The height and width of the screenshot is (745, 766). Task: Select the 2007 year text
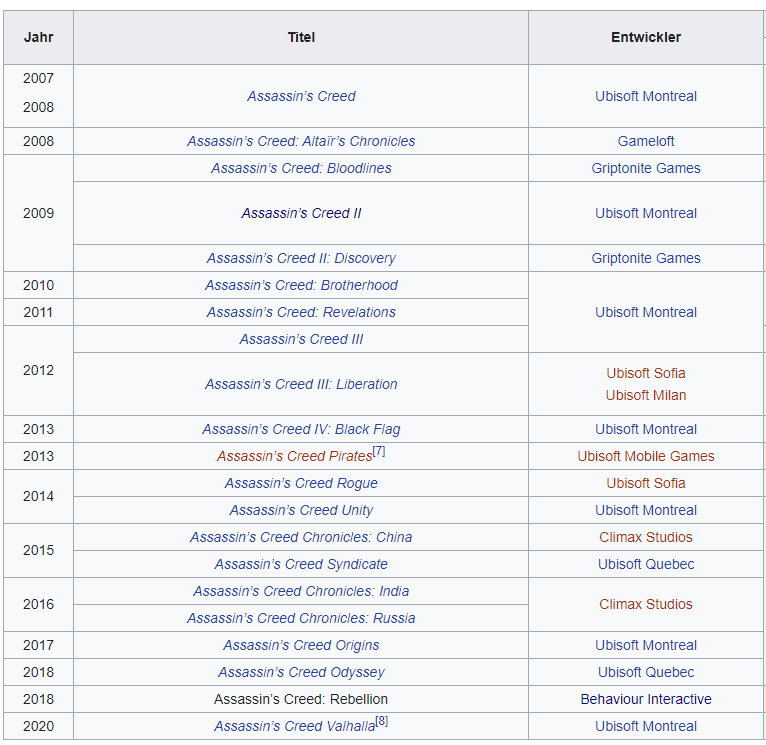[x=39, y=78]
